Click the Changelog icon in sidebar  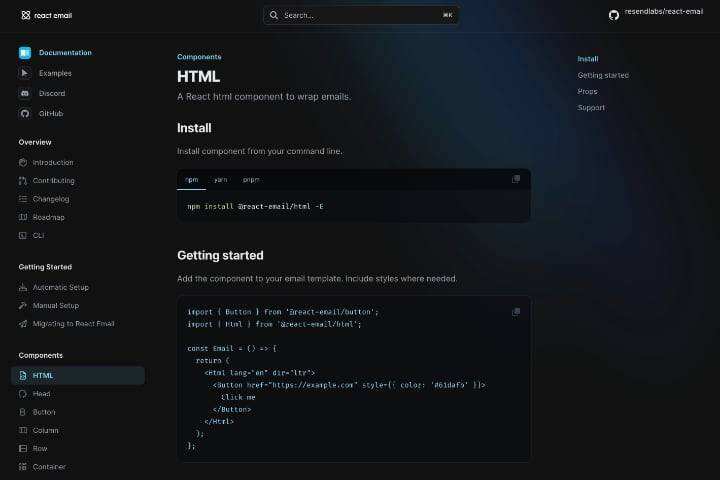(x=24, y=199)
